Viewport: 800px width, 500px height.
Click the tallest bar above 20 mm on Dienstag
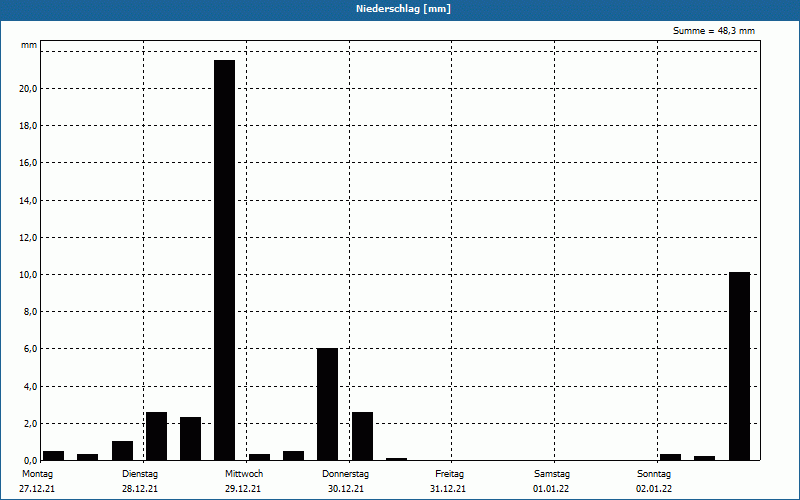point(224,260)
